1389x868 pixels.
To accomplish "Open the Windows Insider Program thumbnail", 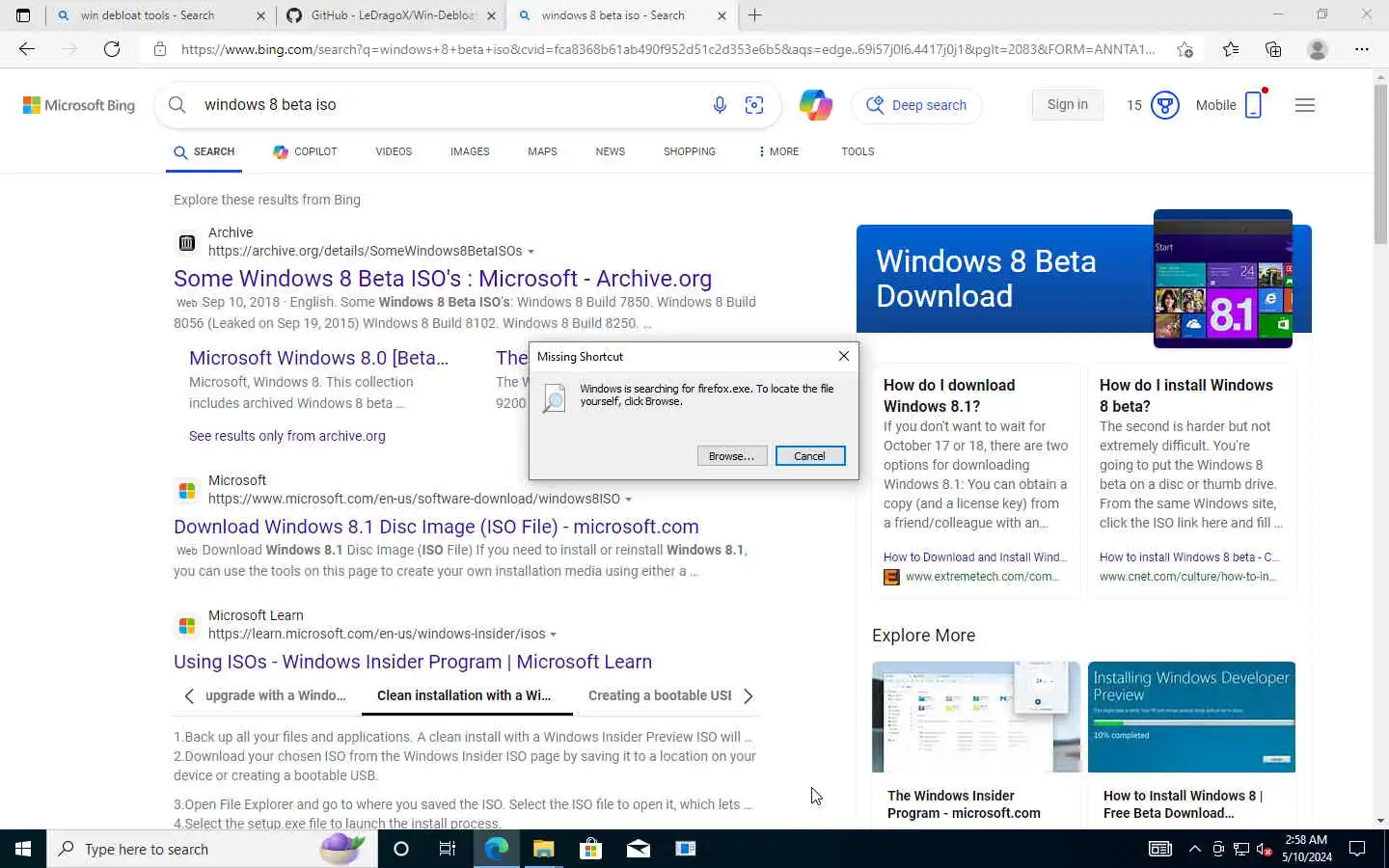I will (x=976, y=717).
